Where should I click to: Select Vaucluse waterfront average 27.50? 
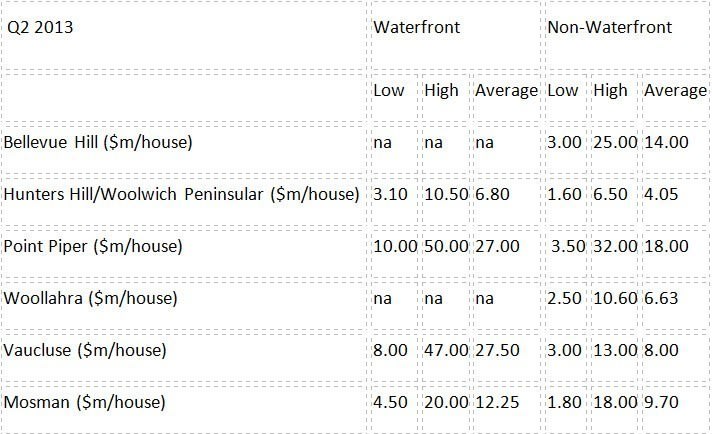coord(497,350)
